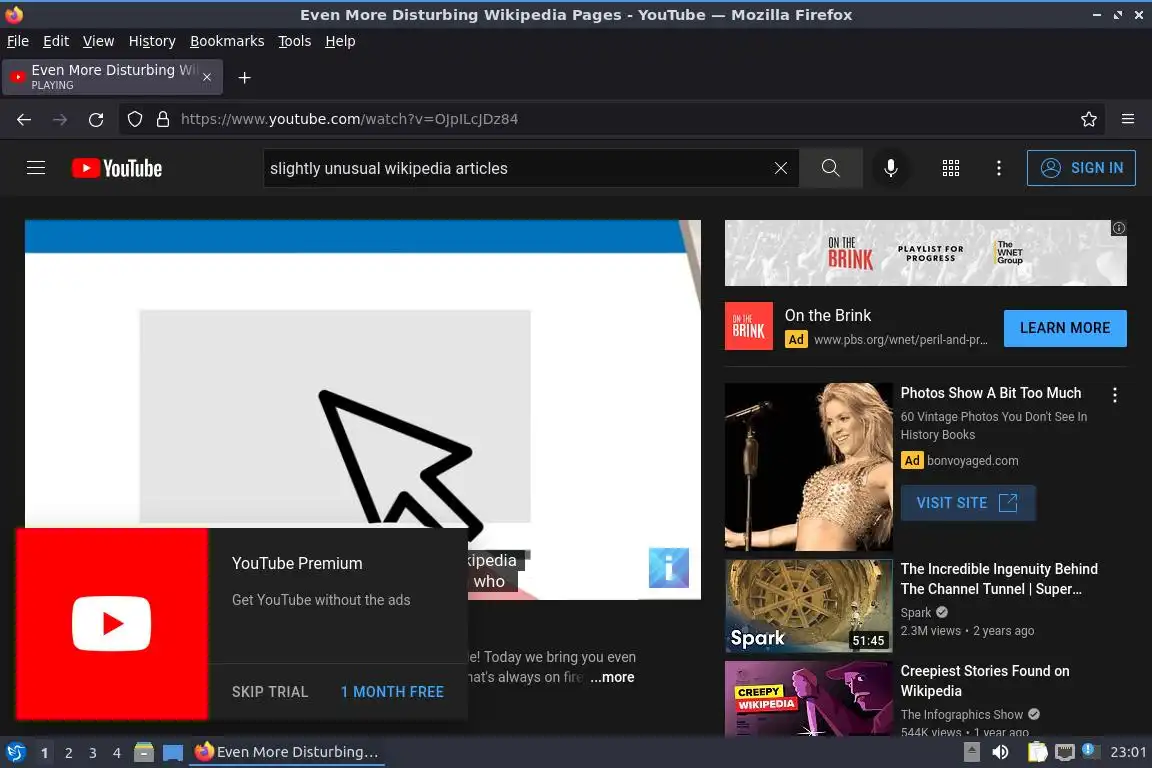
Task: Open the Channel Tunnel video thumbnail
Action: (808, 606)
